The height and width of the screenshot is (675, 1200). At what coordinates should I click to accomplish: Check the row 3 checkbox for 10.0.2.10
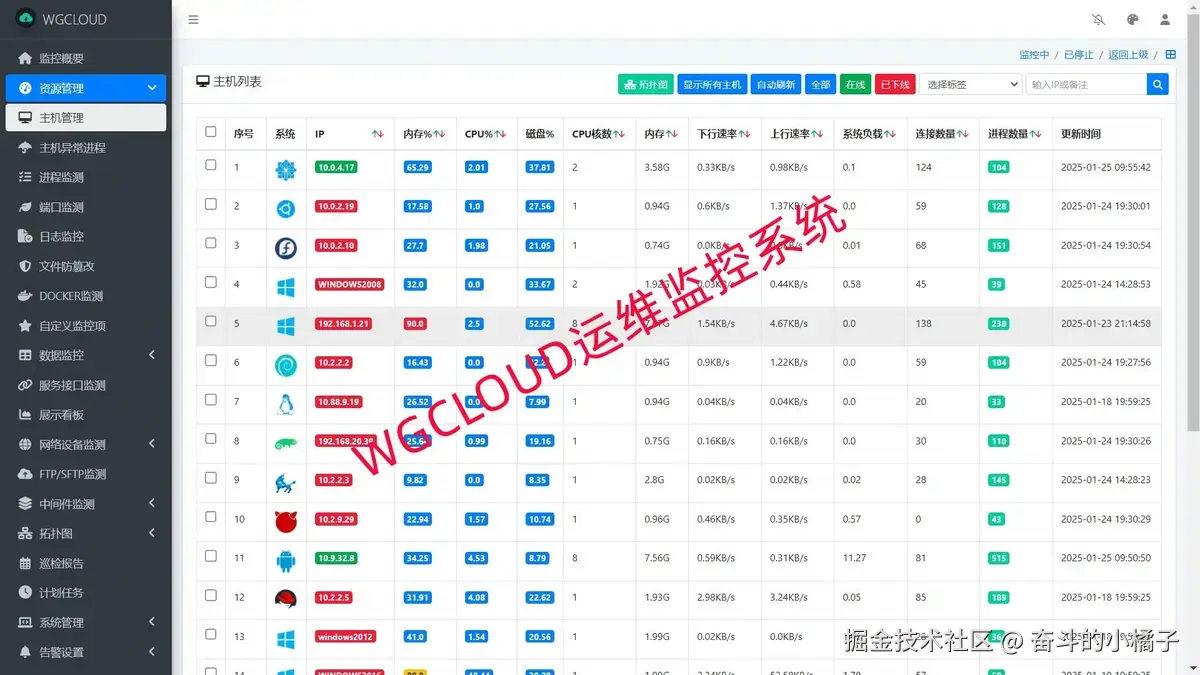click(x=210, y=243)
